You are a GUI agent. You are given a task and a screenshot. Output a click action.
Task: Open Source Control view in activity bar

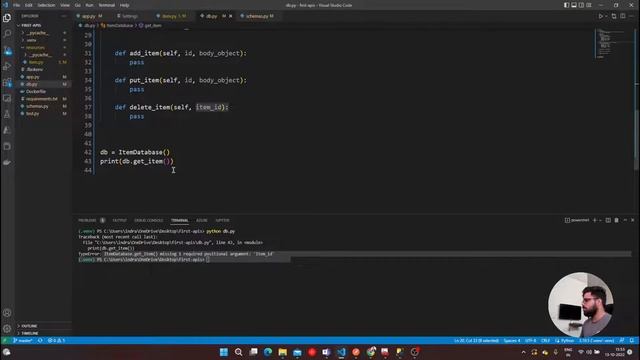pyautogui.click(x=7, y=50)
